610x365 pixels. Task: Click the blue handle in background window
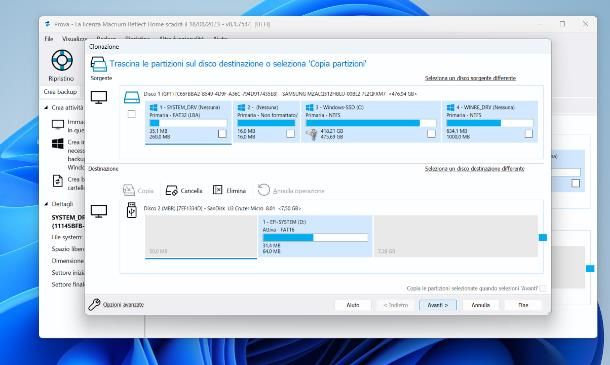(590, 268)
